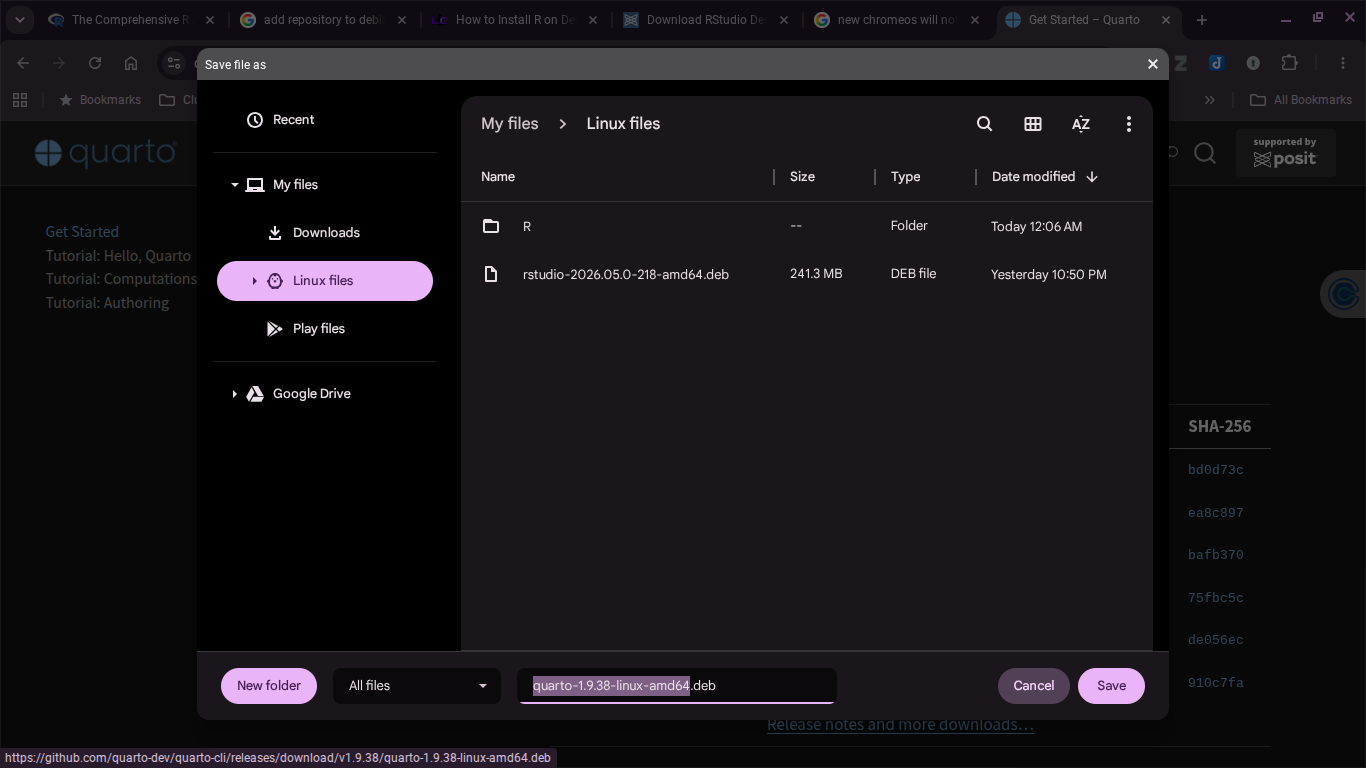Switch to the Download RStudio tab

click(708, 20)
